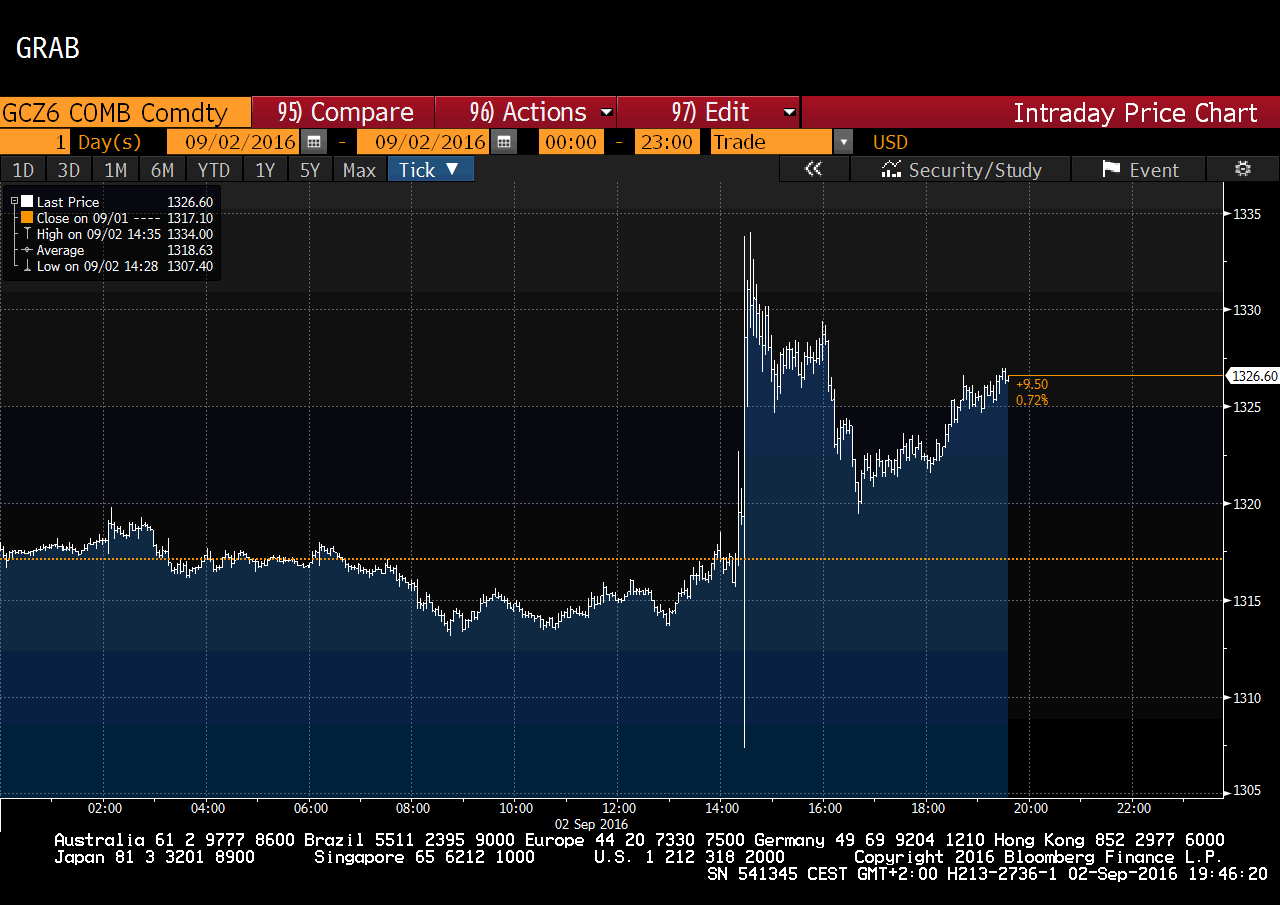Switch to the 1M range tab
This screenshot has height=905, width=1280.
coord(115,170)
